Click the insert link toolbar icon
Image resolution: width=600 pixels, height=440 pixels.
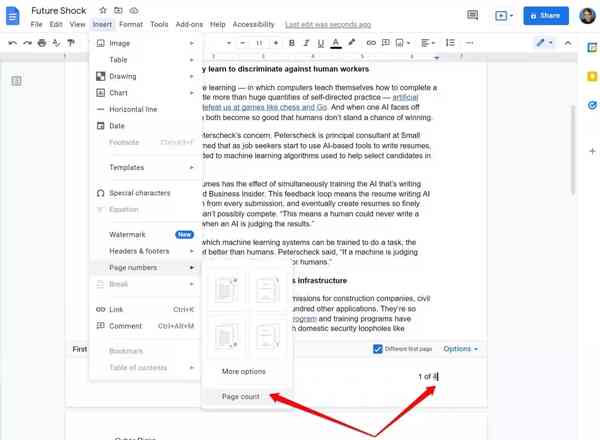[x=371, y=43]
